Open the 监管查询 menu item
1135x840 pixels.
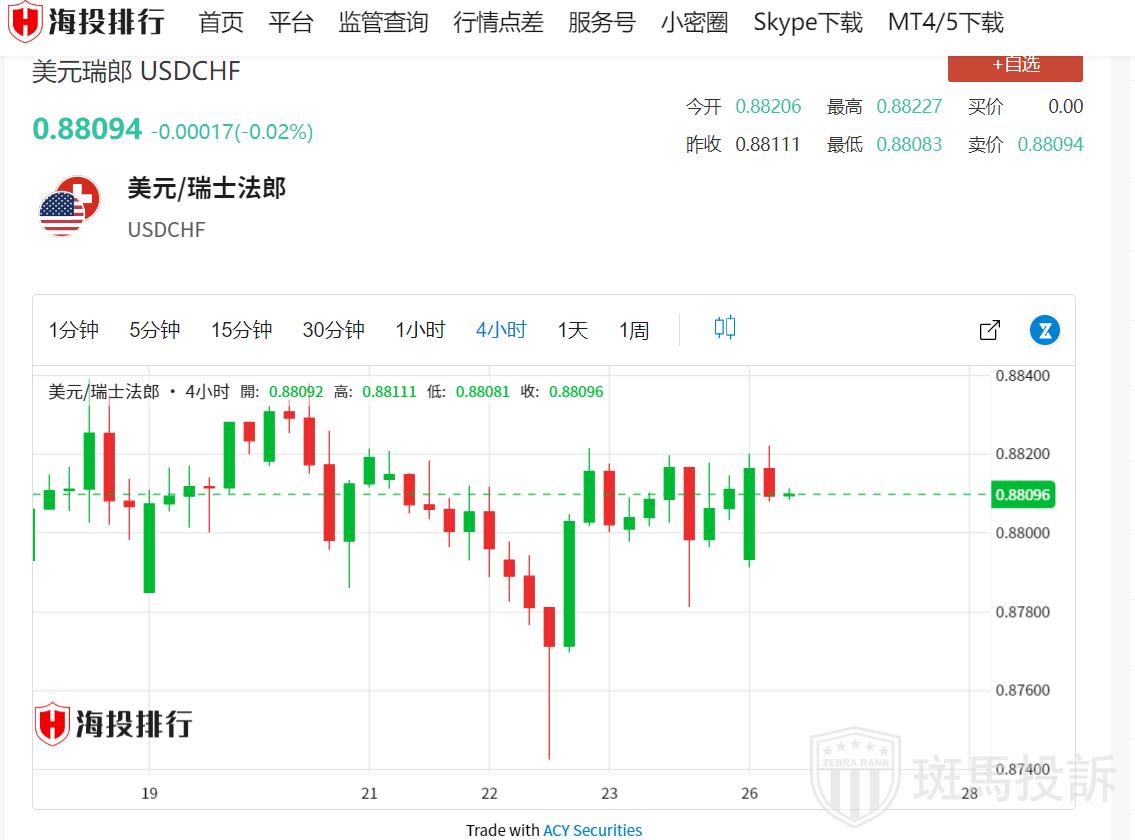coord(383,22)
